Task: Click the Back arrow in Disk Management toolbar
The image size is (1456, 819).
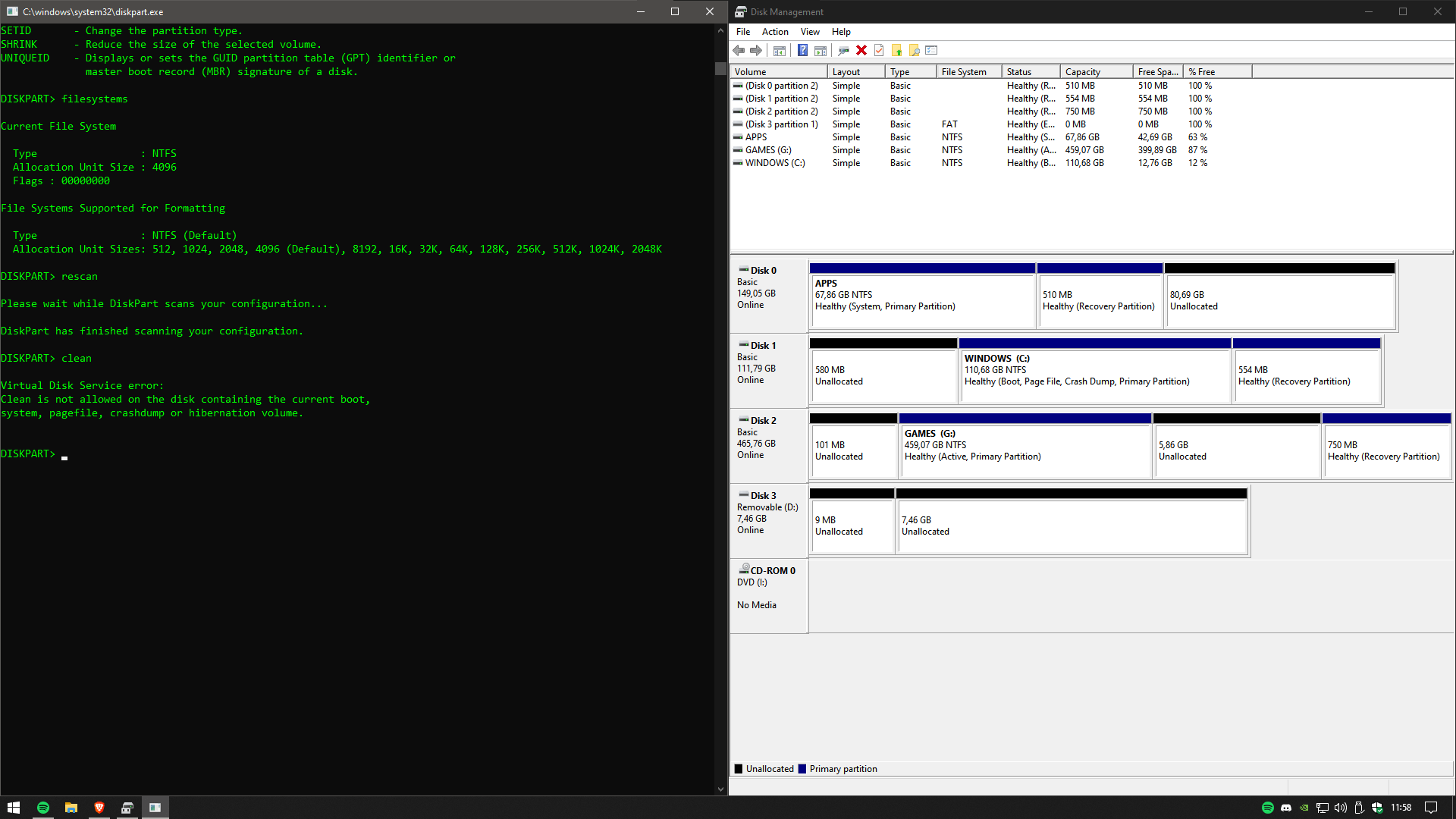Action: tap(739, 51)
